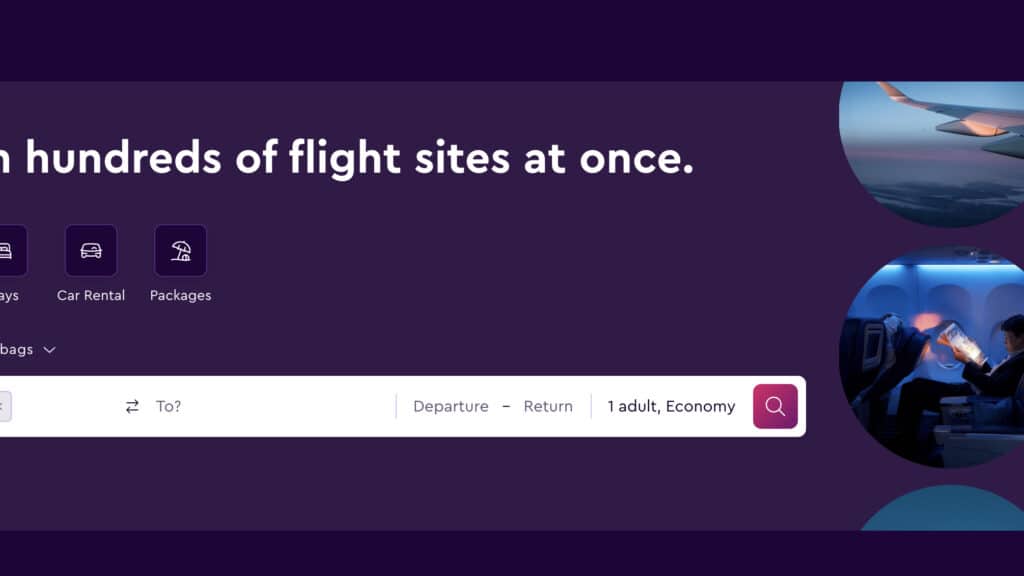Open the 1 adult, Economy travelers selector
Image resolution: width=1024 pixels, height=576 pixels.
671,406
